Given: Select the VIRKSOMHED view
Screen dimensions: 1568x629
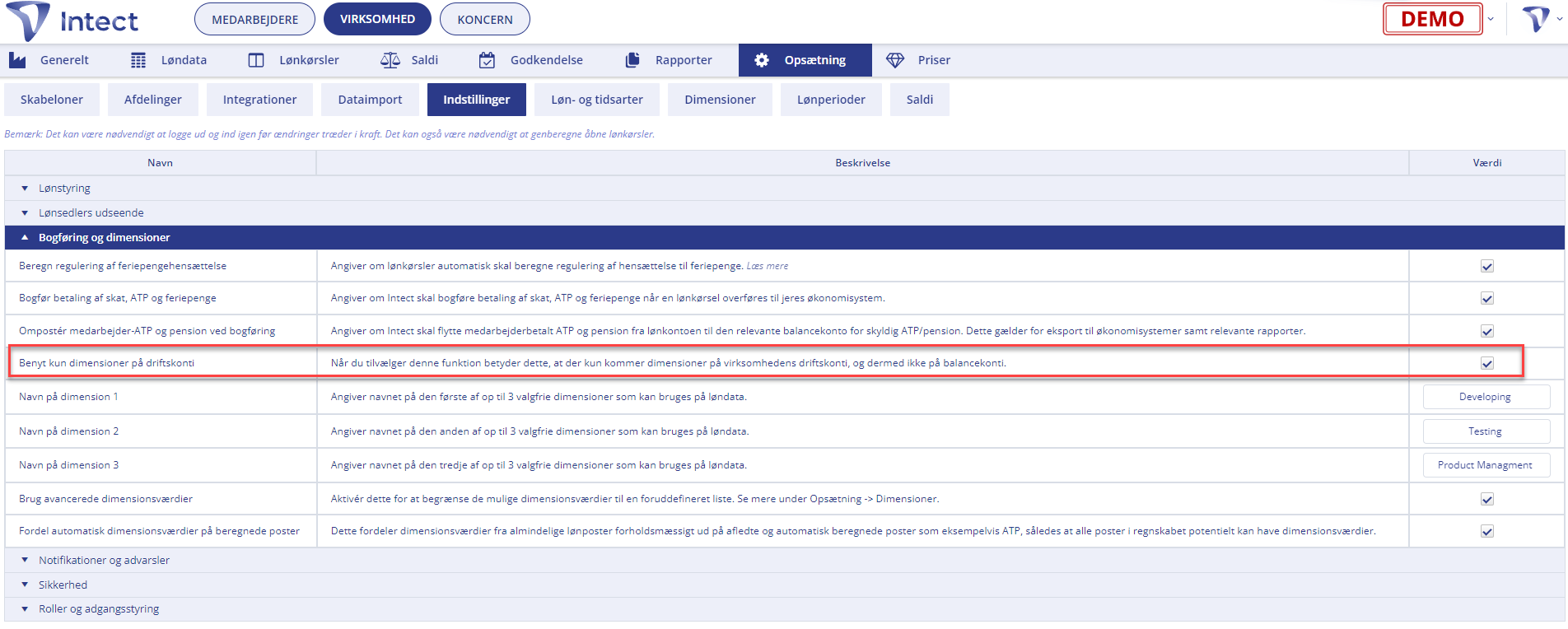Looking at the screenshot, I should coord(377,19).
